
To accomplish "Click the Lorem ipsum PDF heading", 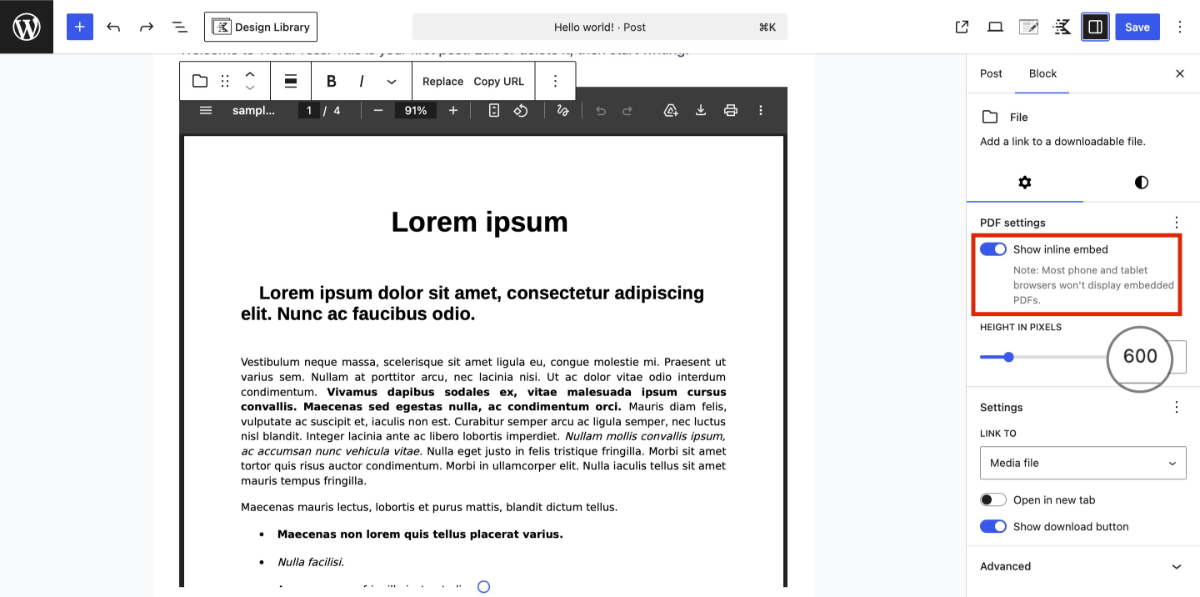I will pyautogui.click(x=479, y=222).
